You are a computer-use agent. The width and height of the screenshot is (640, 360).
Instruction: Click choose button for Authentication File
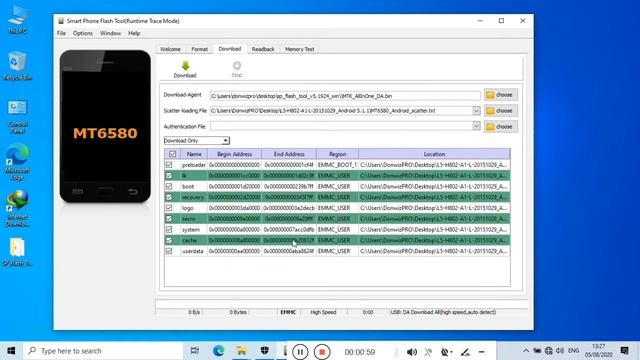point(501,127)
